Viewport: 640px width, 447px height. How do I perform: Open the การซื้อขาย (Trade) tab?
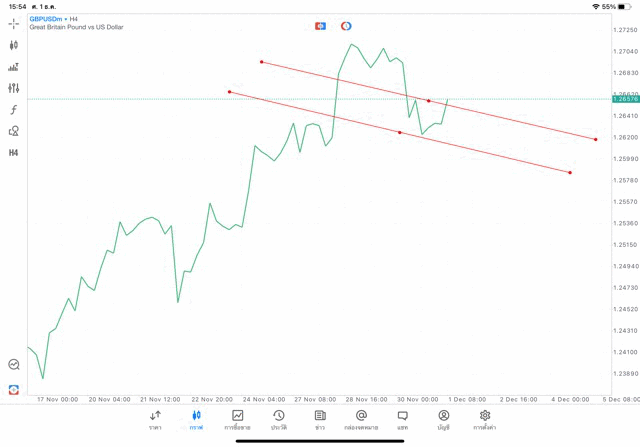pyautogui.click(x=238, y=420)
